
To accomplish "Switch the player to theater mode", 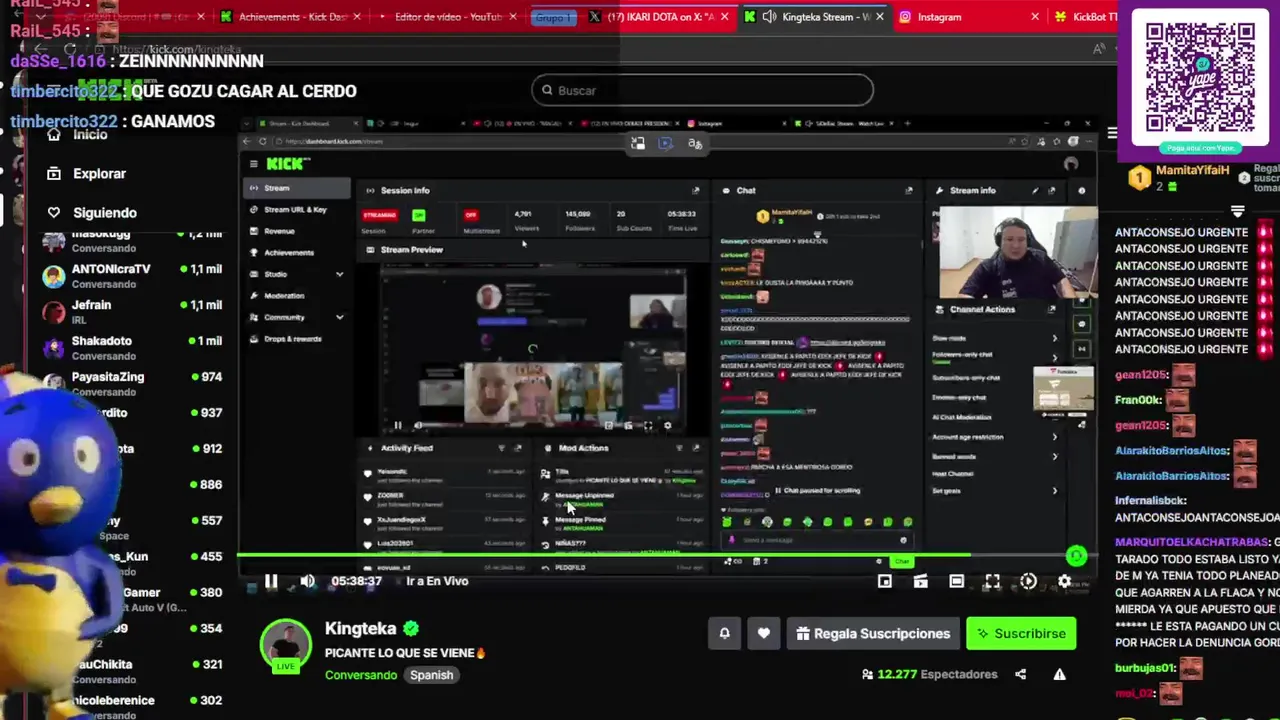I will [956, 581].
